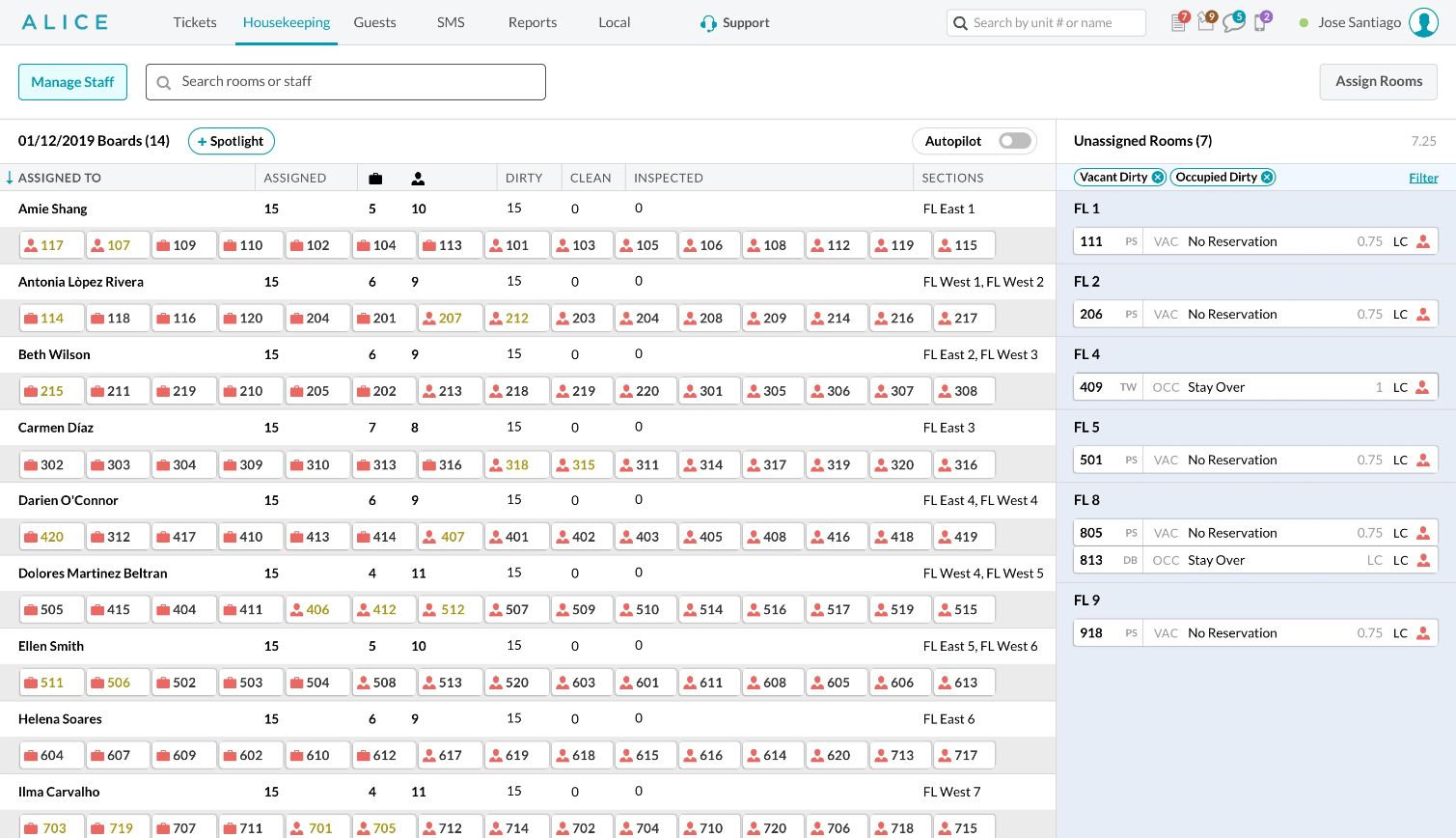Viewport: 1456px width, 838px height.
Task: Toggle the Autopilot switch
Action: [x=1015, y=141]
